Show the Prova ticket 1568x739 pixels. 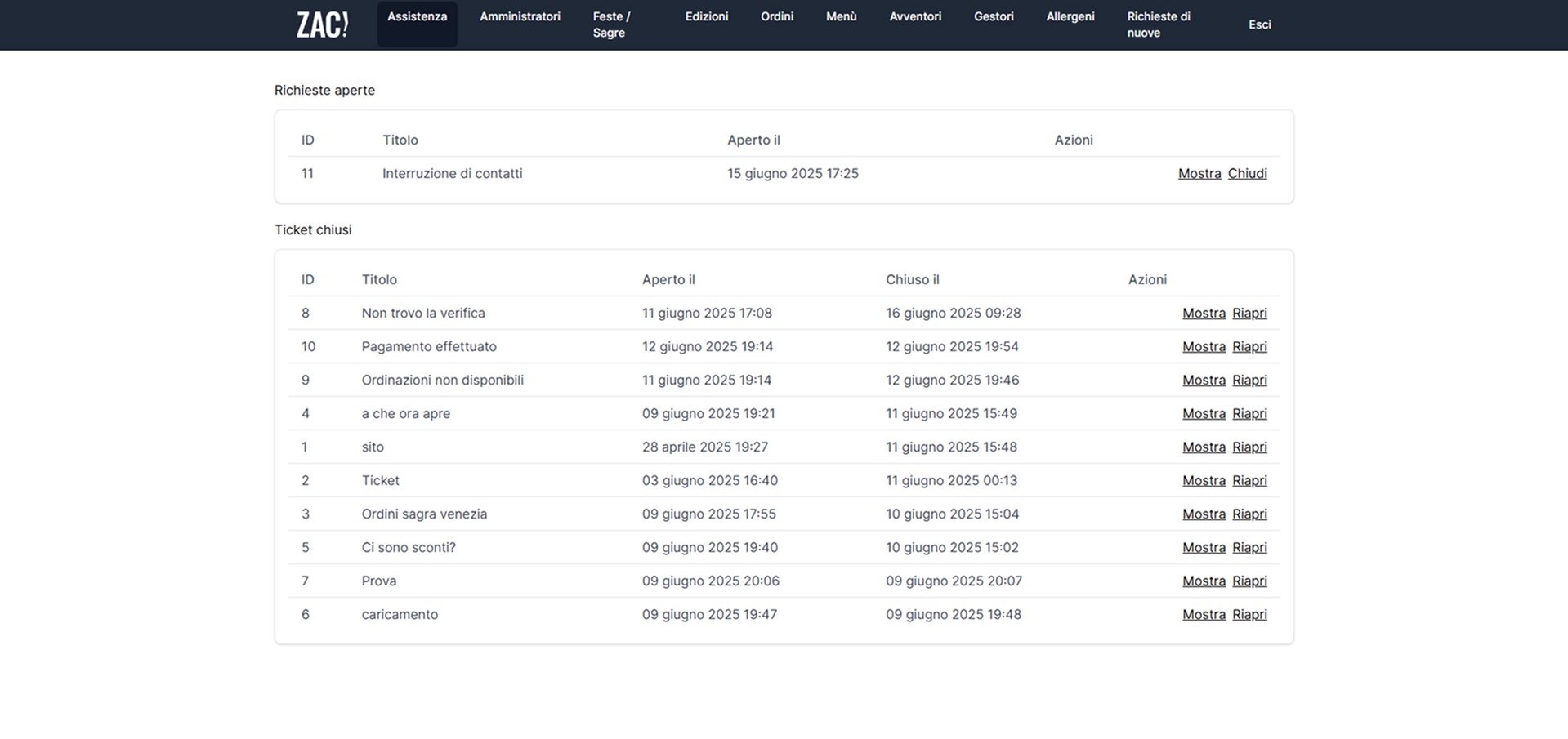[1204, 581]
